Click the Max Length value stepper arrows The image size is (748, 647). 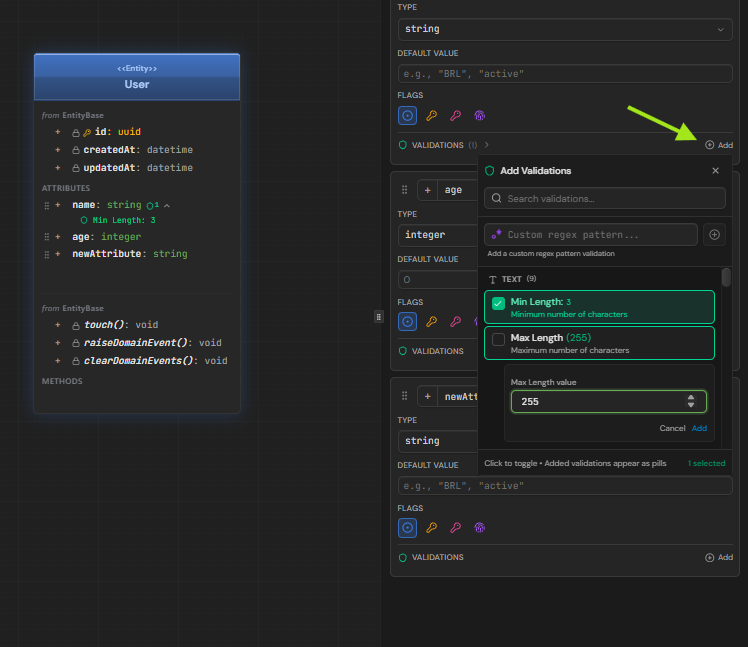691,401
